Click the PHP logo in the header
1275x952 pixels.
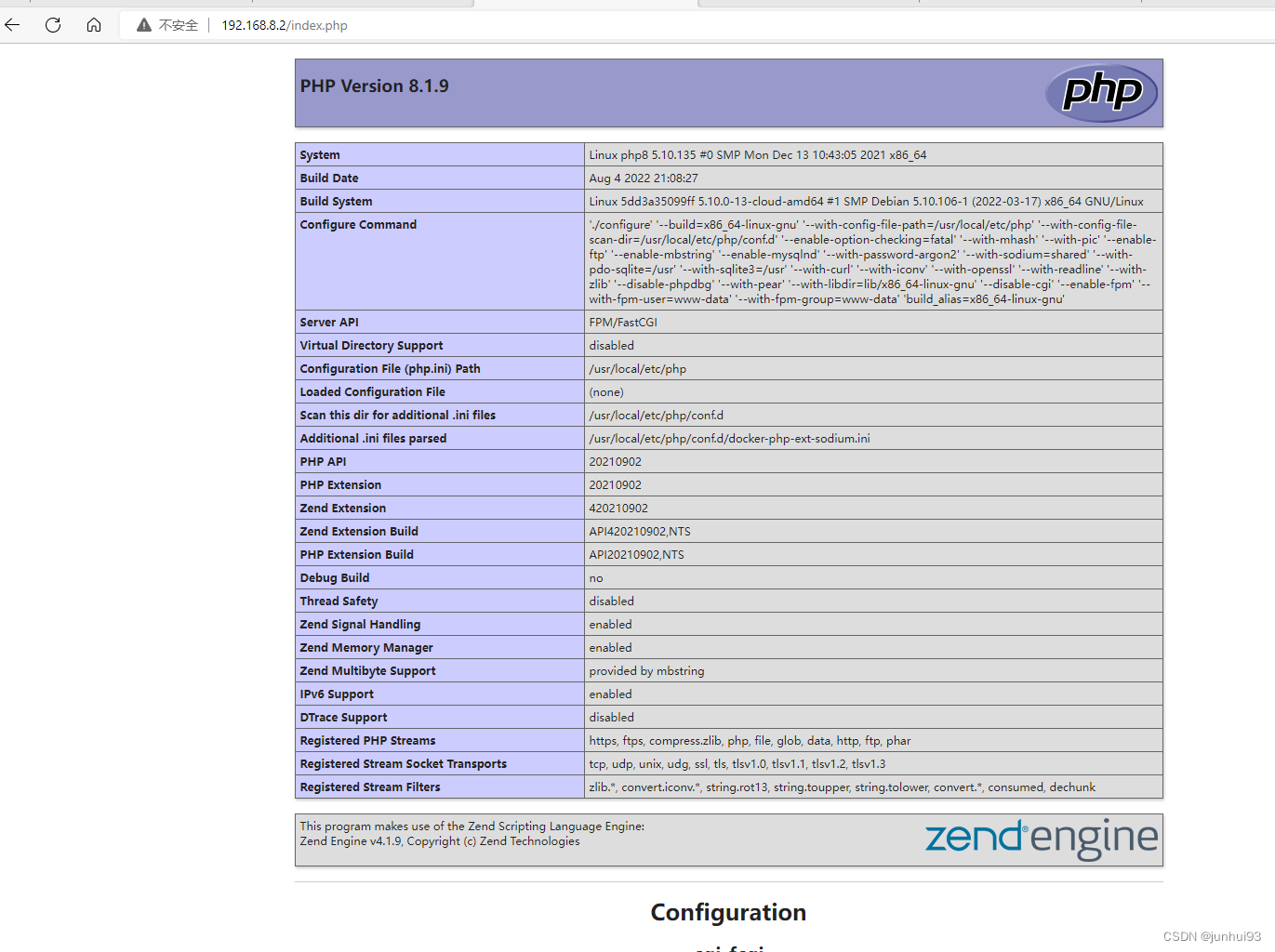pyautogui.click(x=1101, y=92)
